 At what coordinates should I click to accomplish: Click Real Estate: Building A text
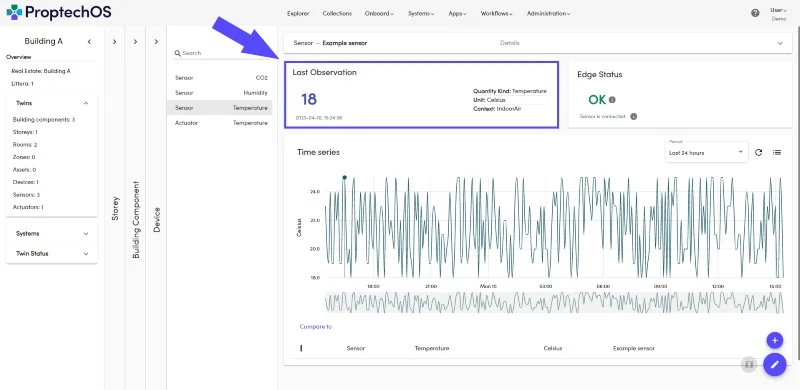(x=41, y=71)
